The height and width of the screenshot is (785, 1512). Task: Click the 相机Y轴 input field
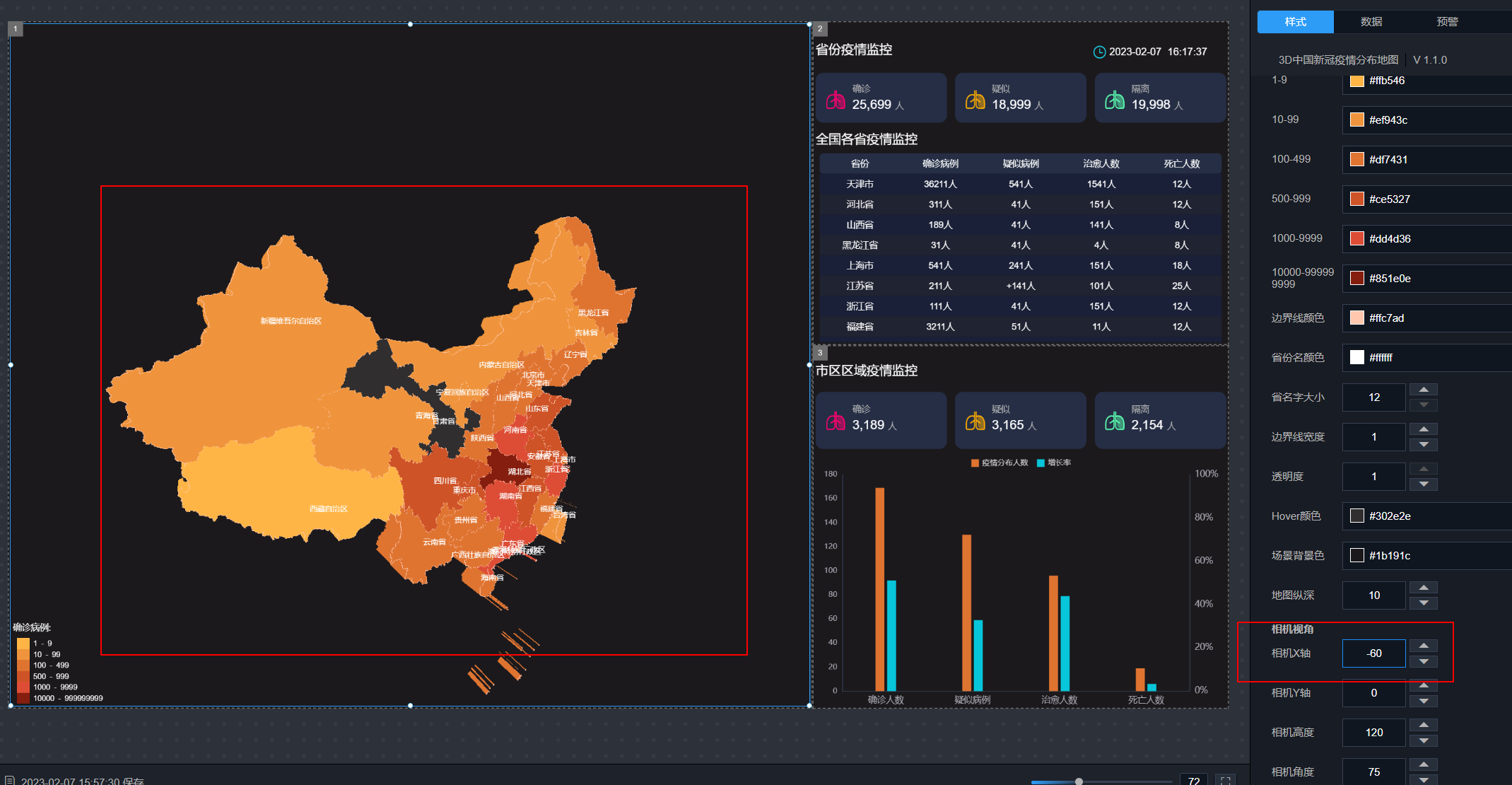pos(1374,693)
